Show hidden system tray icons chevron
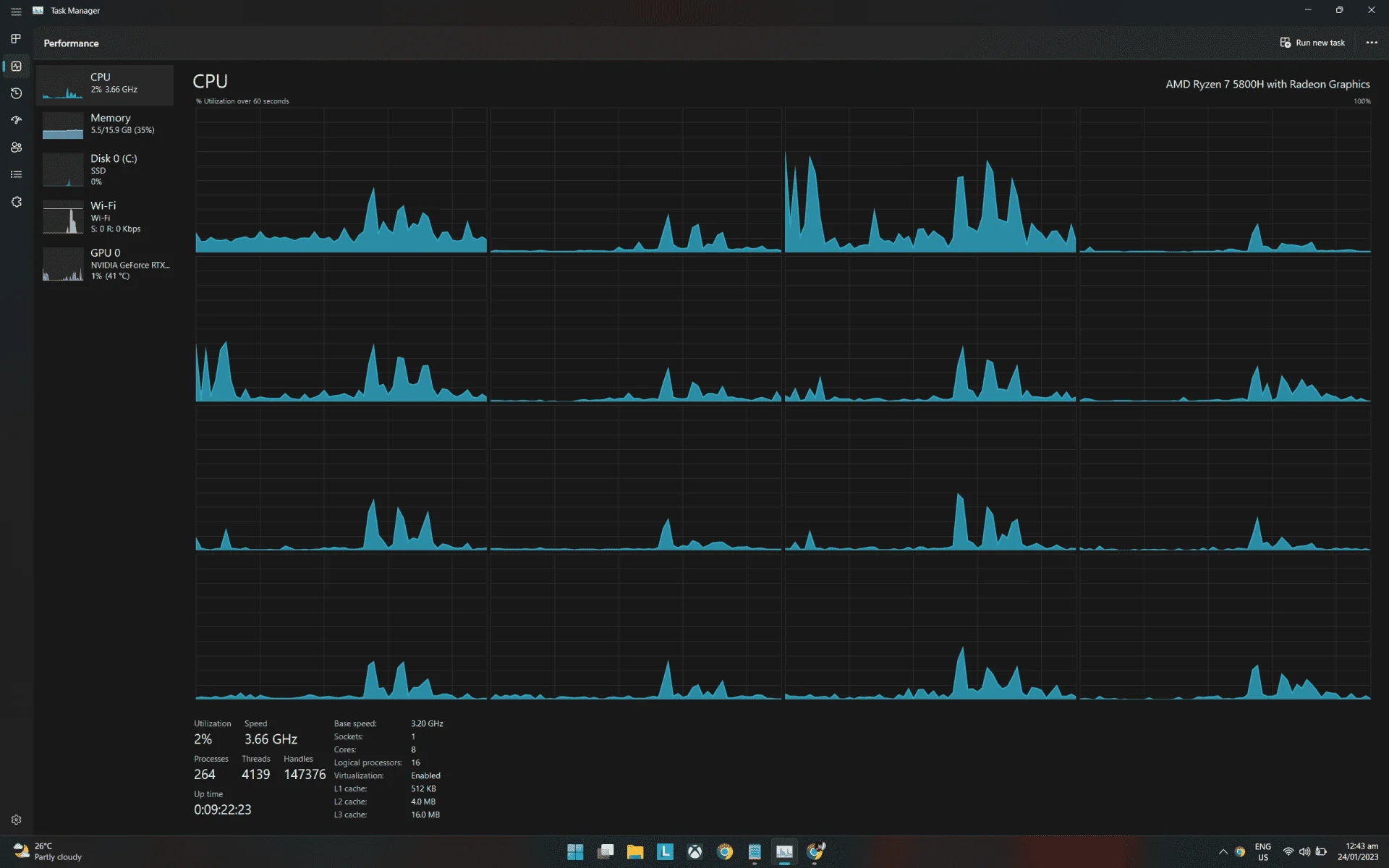 (1223, 852)
